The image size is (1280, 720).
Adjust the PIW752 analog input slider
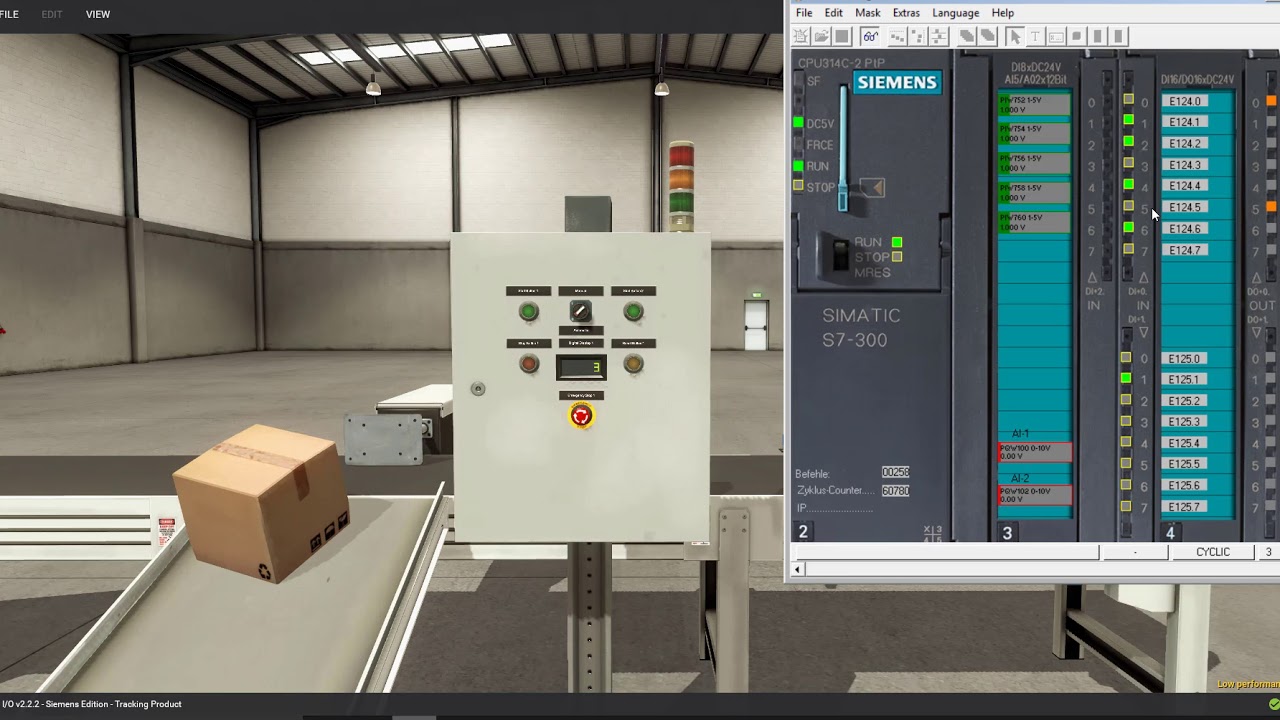pyautogui.click(x=1034, y=104)
